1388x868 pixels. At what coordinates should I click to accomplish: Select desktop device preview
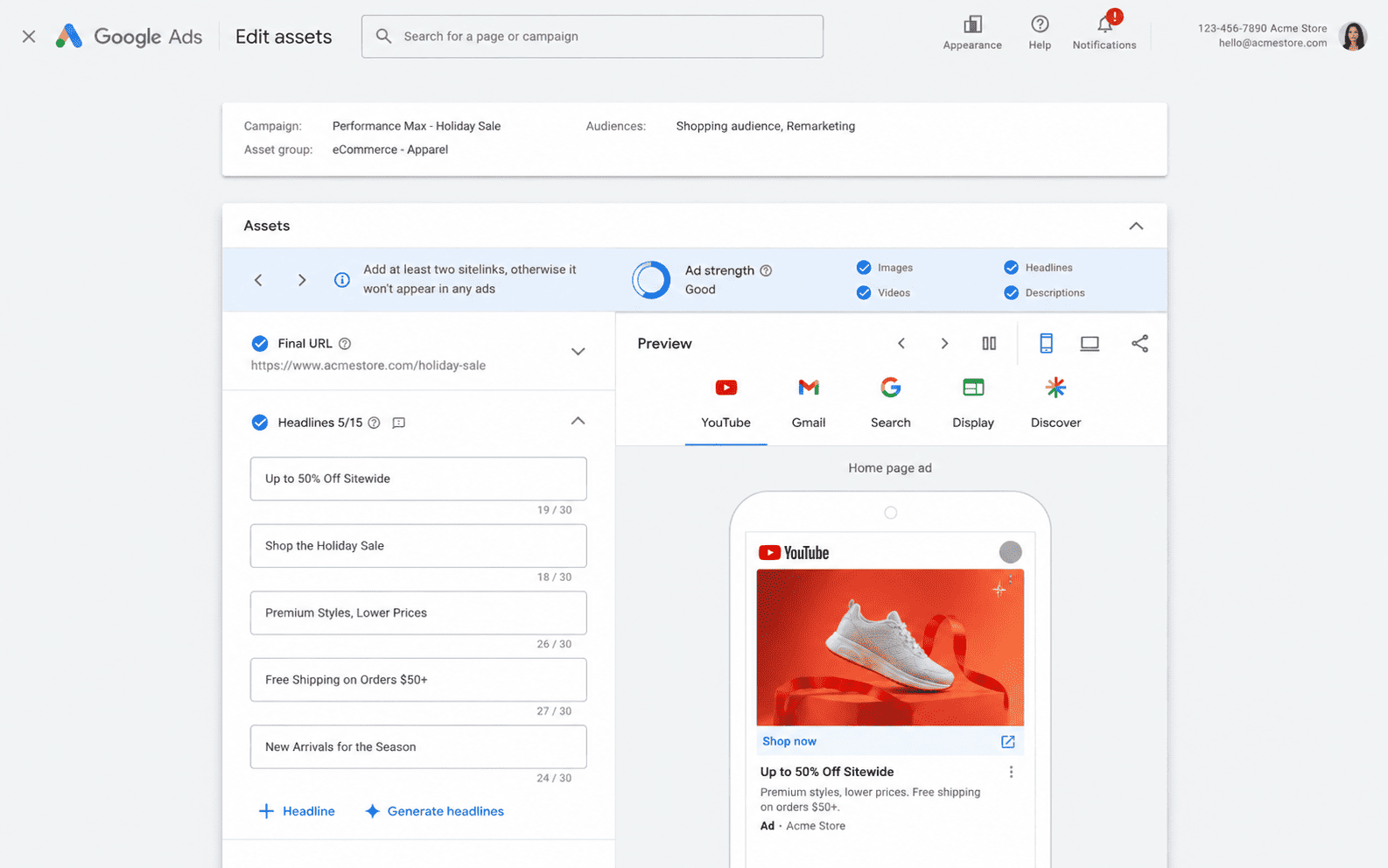point(1090,344)
